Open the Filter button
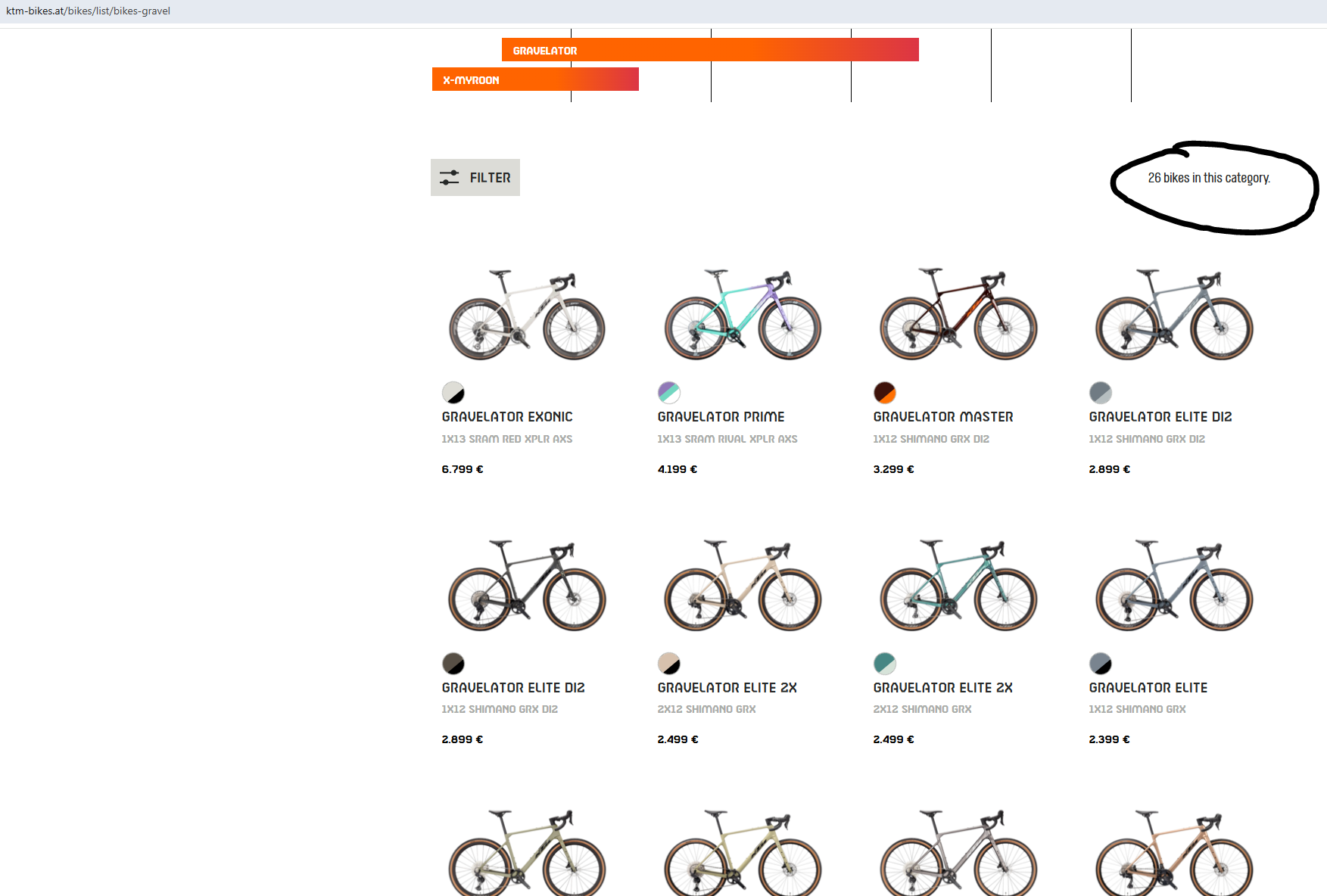 (x=475, y=178)
